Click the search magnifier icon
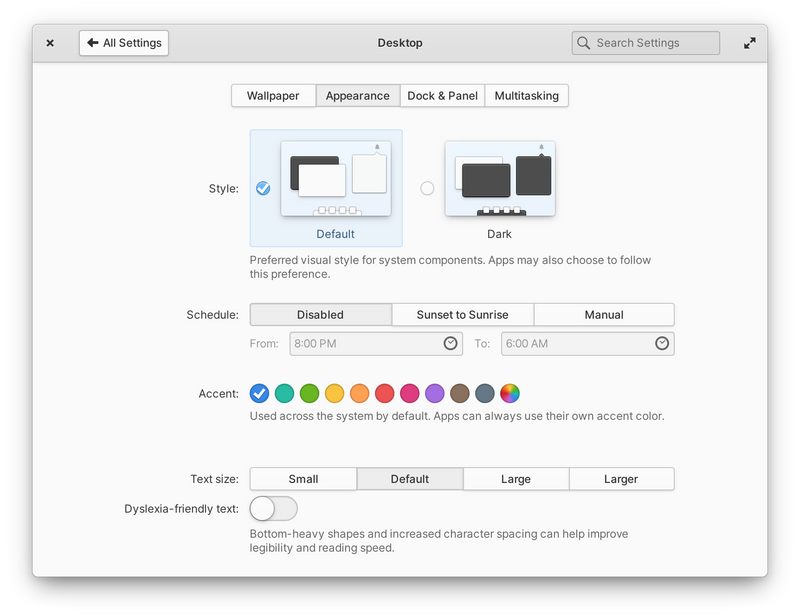The height and width of the screenshot is (616, 800). [583, 43]
